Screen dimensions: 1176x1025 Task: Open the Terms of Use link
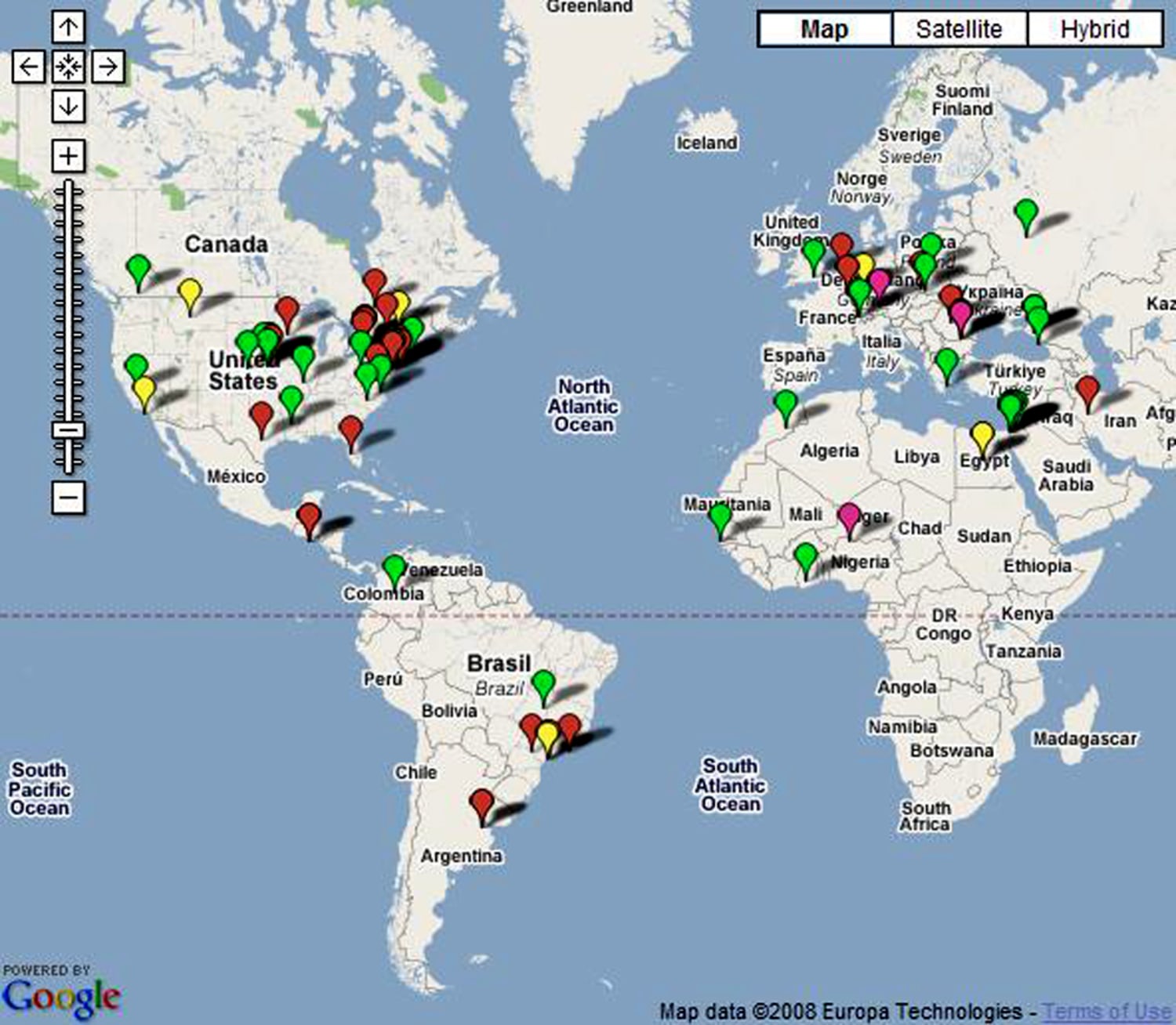tap(1106, 1012)
